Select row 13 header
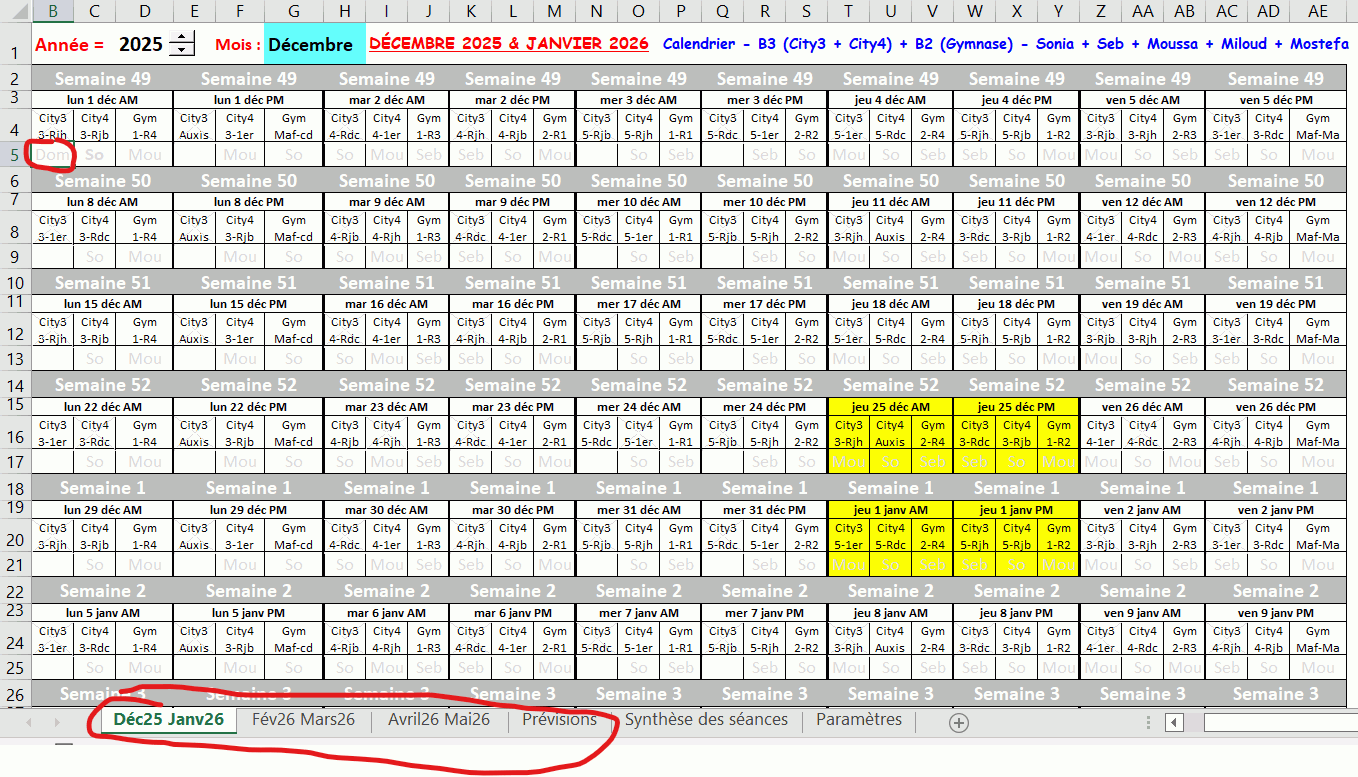Viewport: 1358px width, 777px height. pyautogui.click(x=15, y=359)
